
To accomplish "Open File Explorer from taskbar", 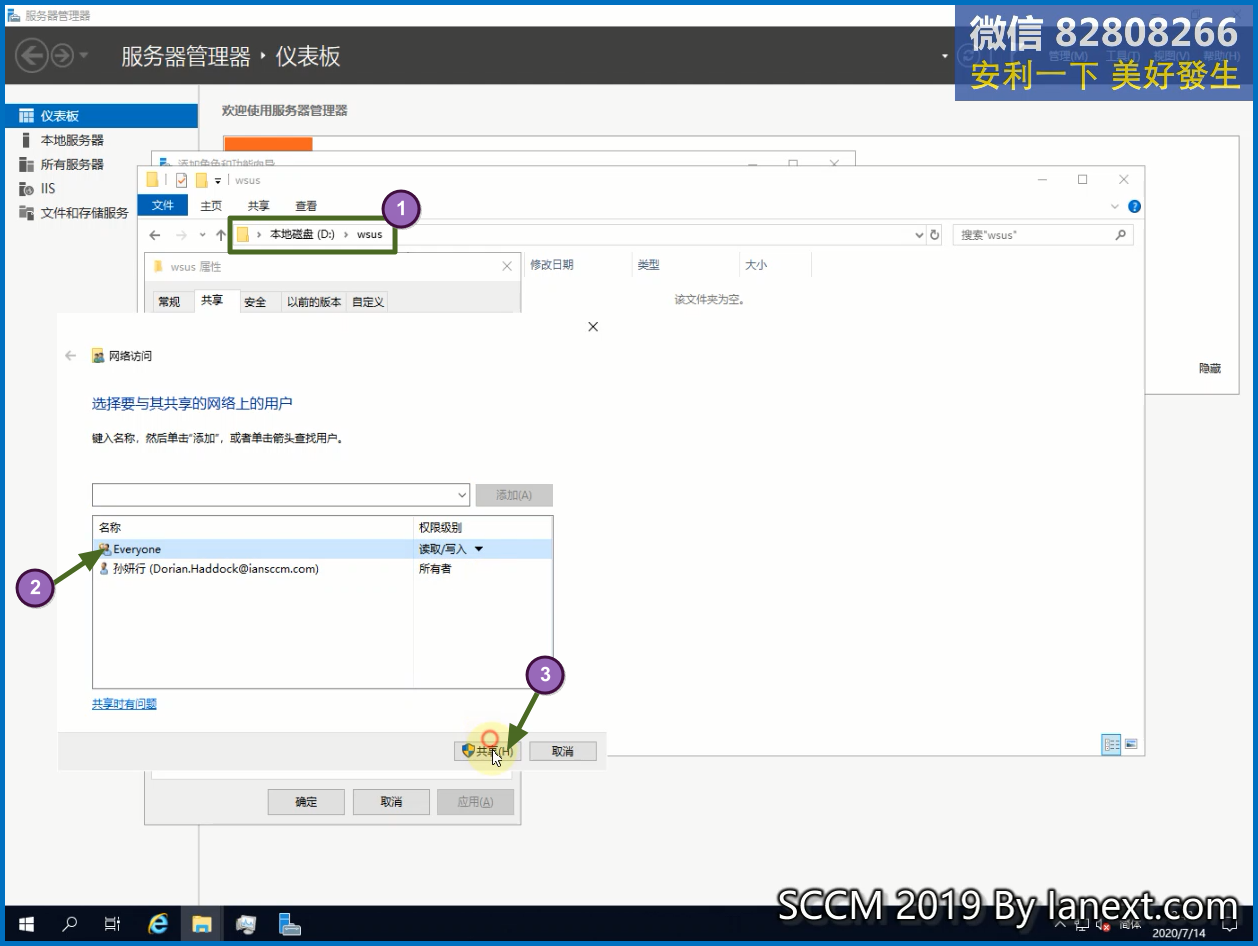I will [202, 924].
